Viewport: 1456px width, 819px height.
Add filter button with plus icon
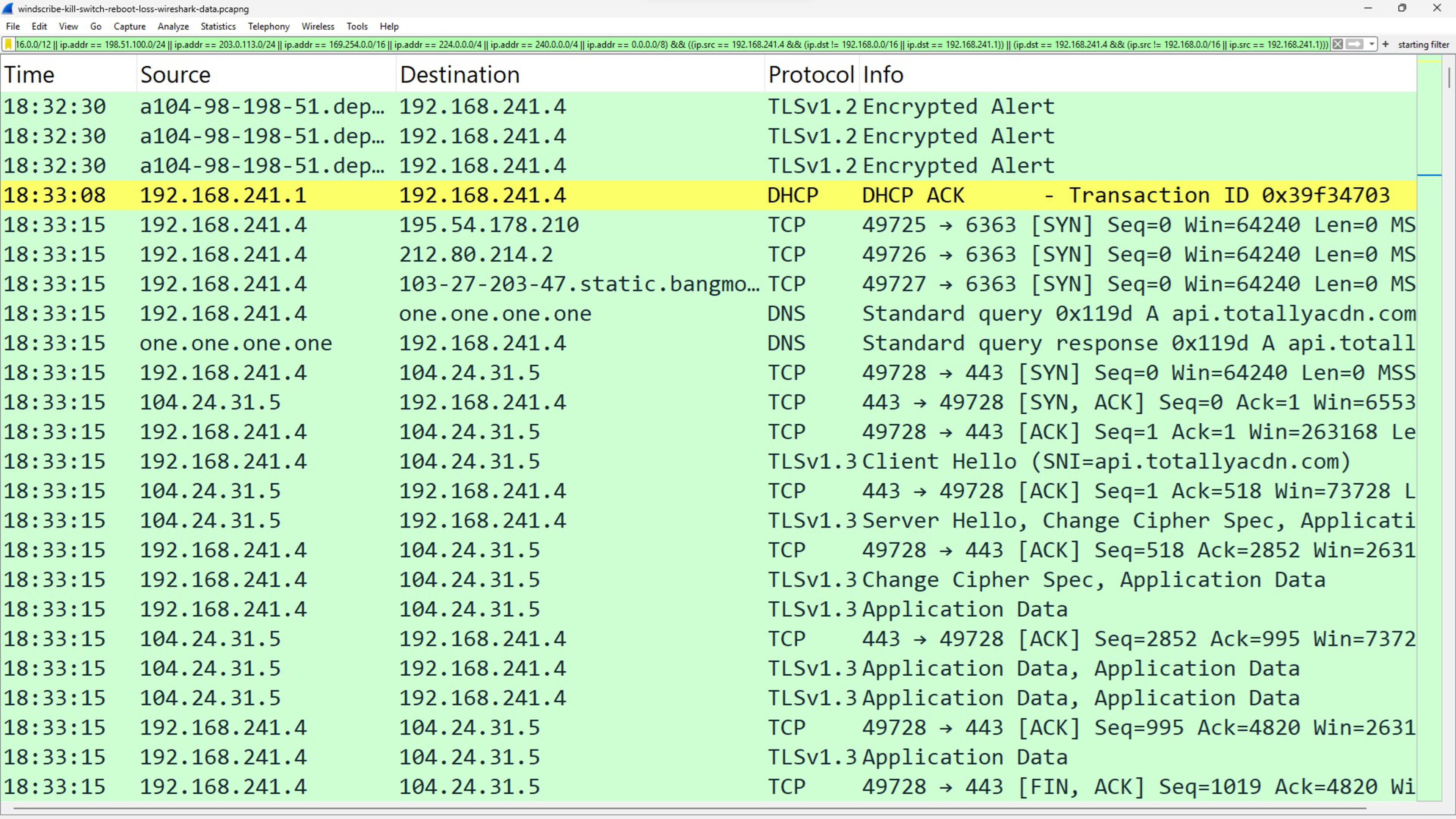click(x=1385, y=44)
